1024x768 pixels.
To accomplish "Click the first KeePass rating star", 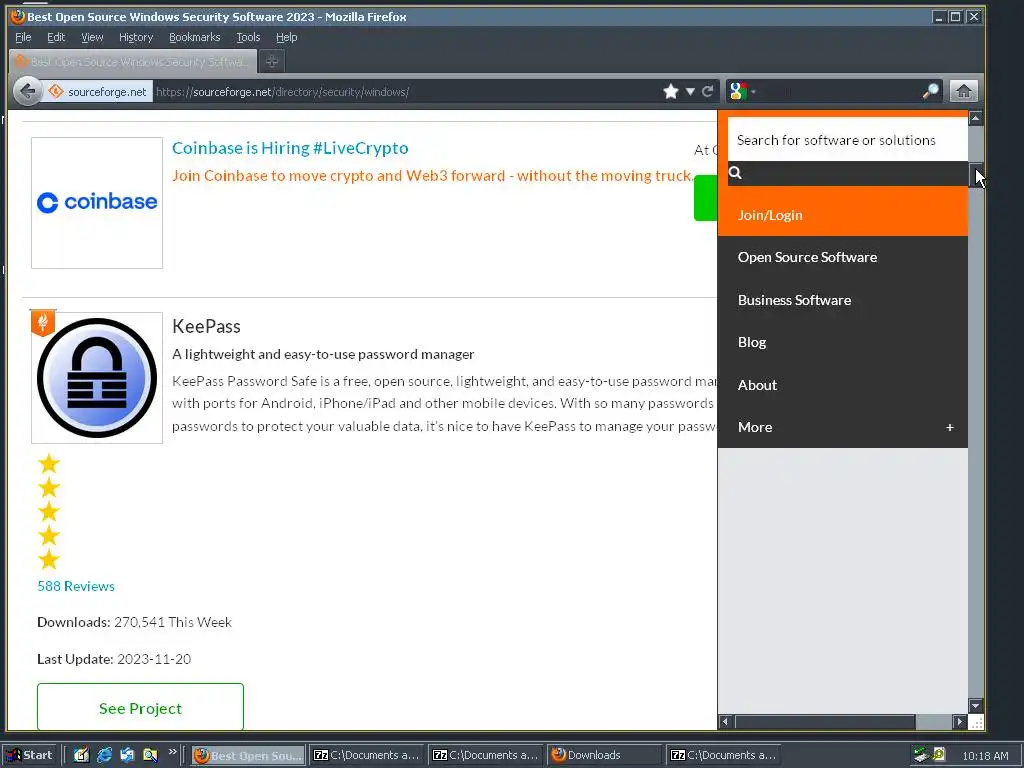I will (49, 464).
